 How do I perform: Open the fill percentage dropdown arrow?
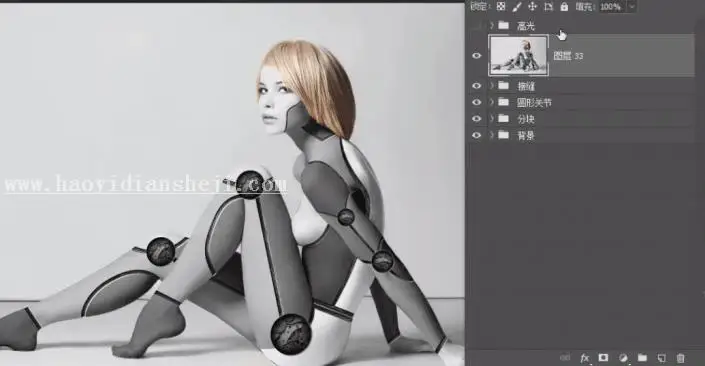tap(632, 7)
